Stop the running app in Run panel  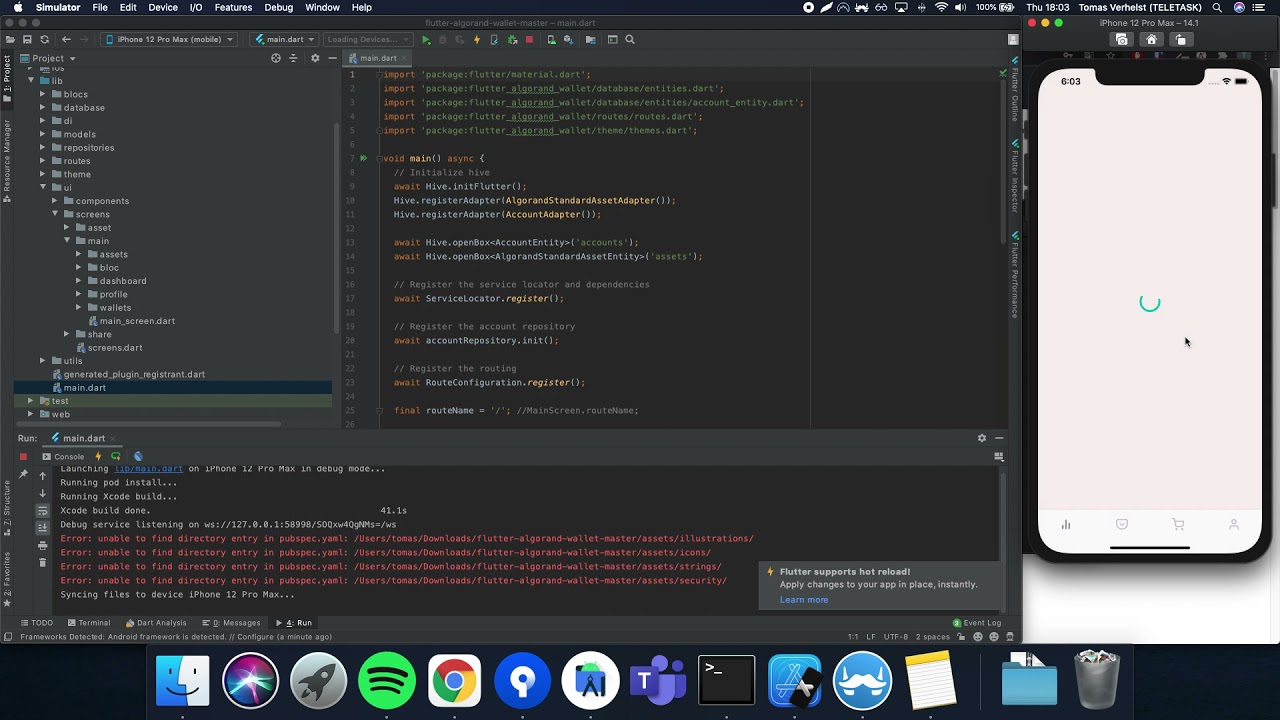(23, 456)
